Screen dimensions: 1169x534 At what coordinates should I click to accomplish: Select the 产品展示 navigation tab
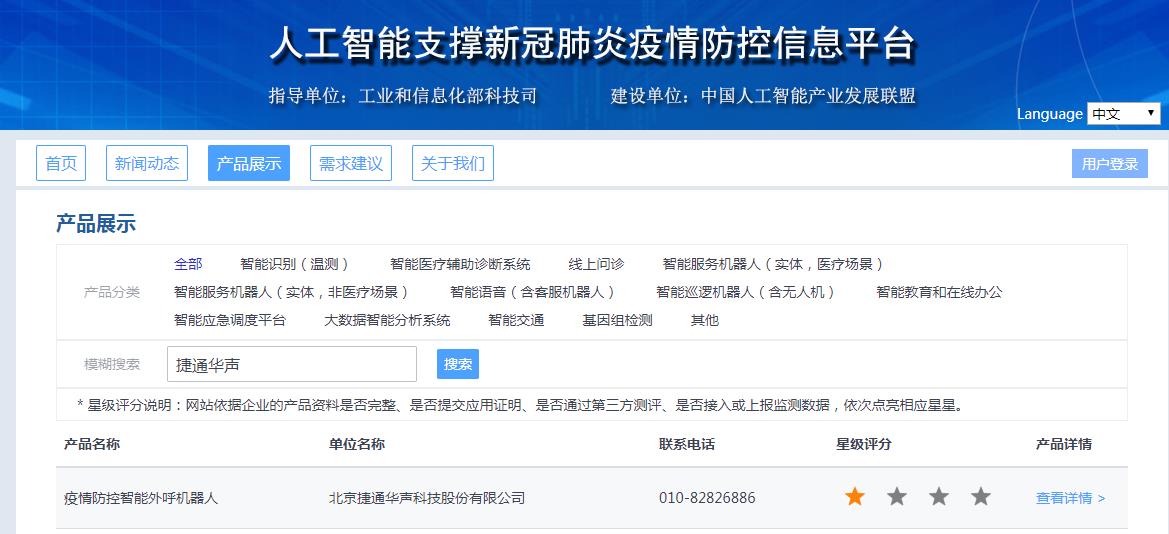249,164
